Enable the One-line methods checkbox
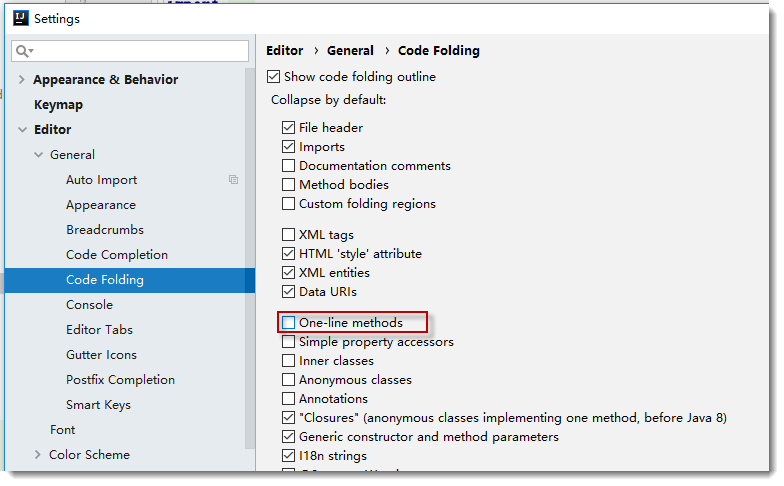This screenshot has height=486, width=784. [x=289, y=323]
